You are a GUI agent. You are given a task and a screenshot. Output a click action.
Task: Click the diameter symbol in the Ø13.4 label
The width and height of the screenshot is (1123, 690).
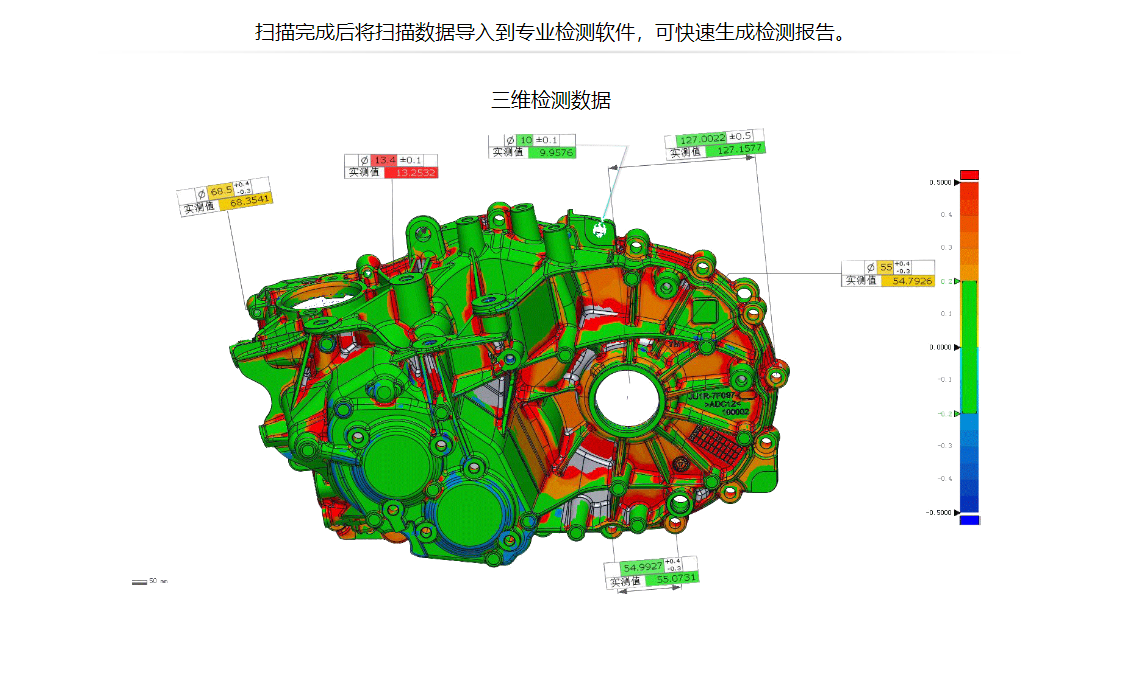coord(363,160)
